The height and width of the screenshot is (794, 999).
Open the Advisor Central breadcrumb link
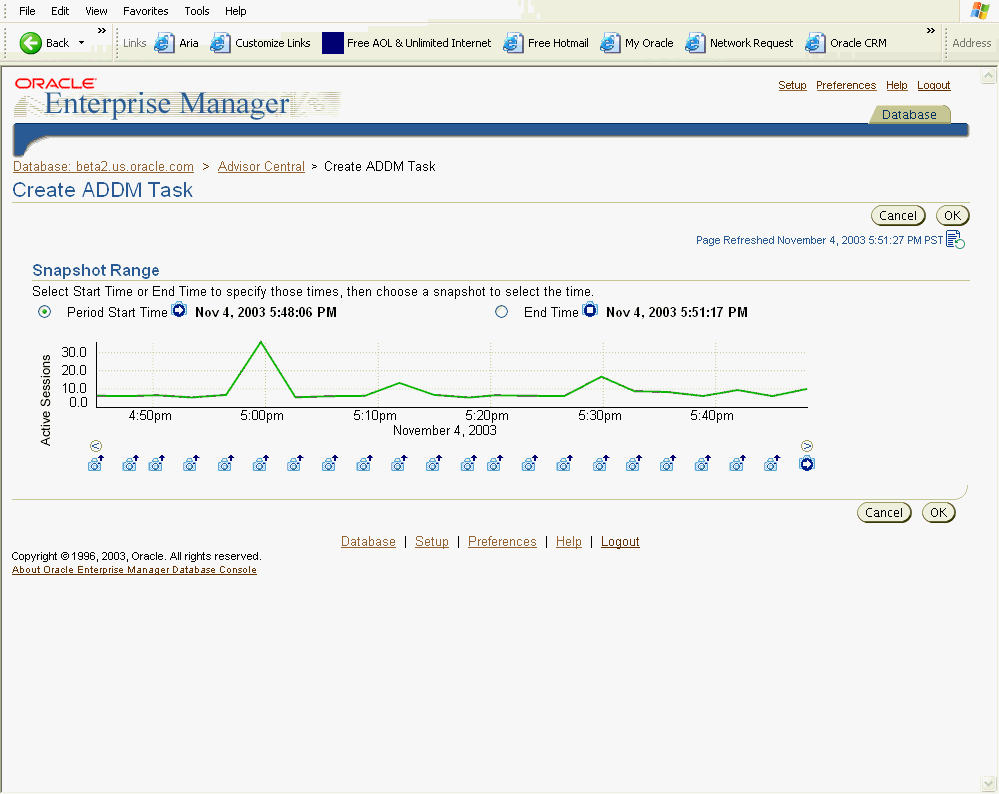(x=261, y=166)
